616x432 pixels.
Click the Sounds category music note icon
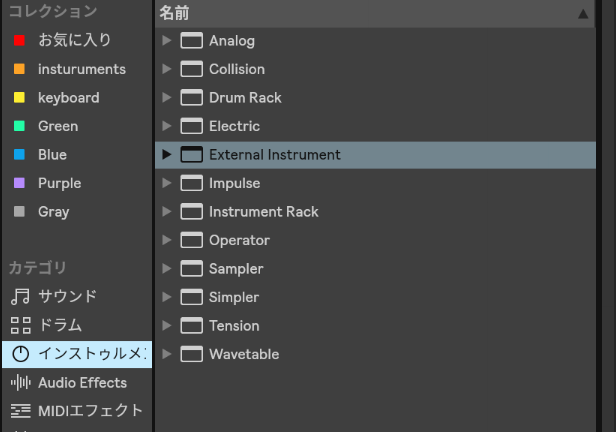pyautogui.click(x=20, y=297)
